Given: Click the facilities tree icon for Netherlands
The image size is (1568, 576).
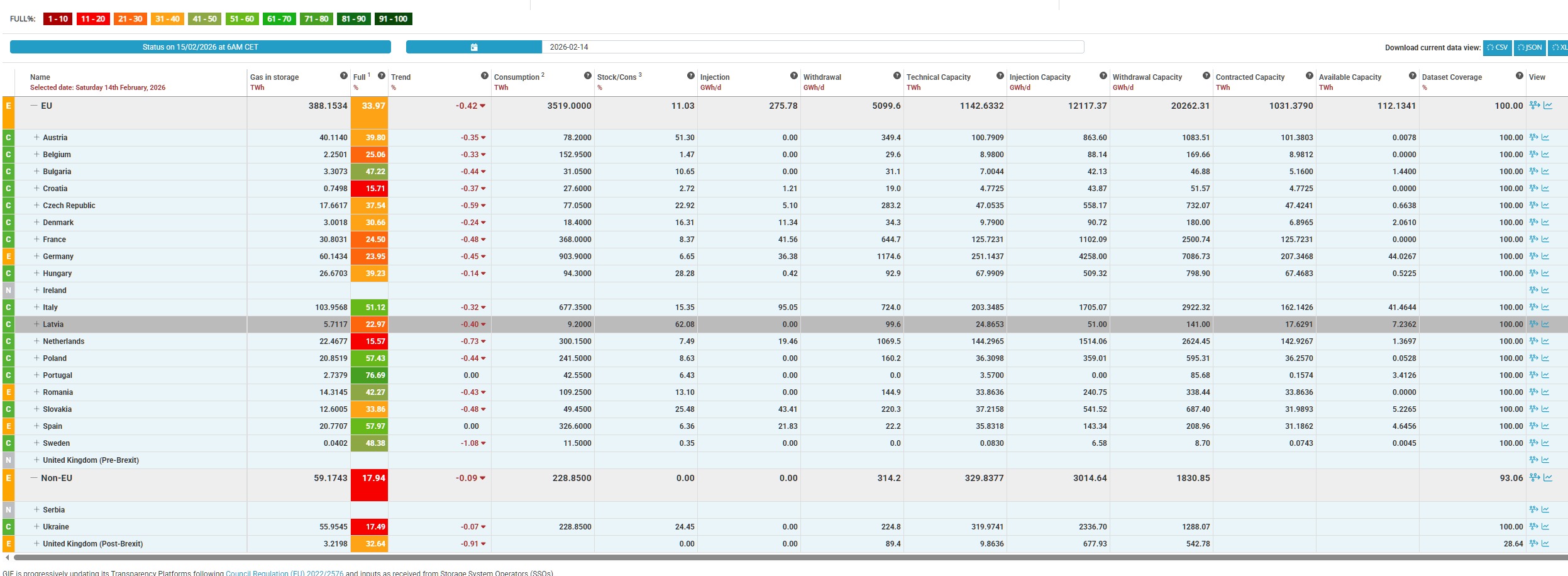Looking at the screenshot, I should (1534, 341).
